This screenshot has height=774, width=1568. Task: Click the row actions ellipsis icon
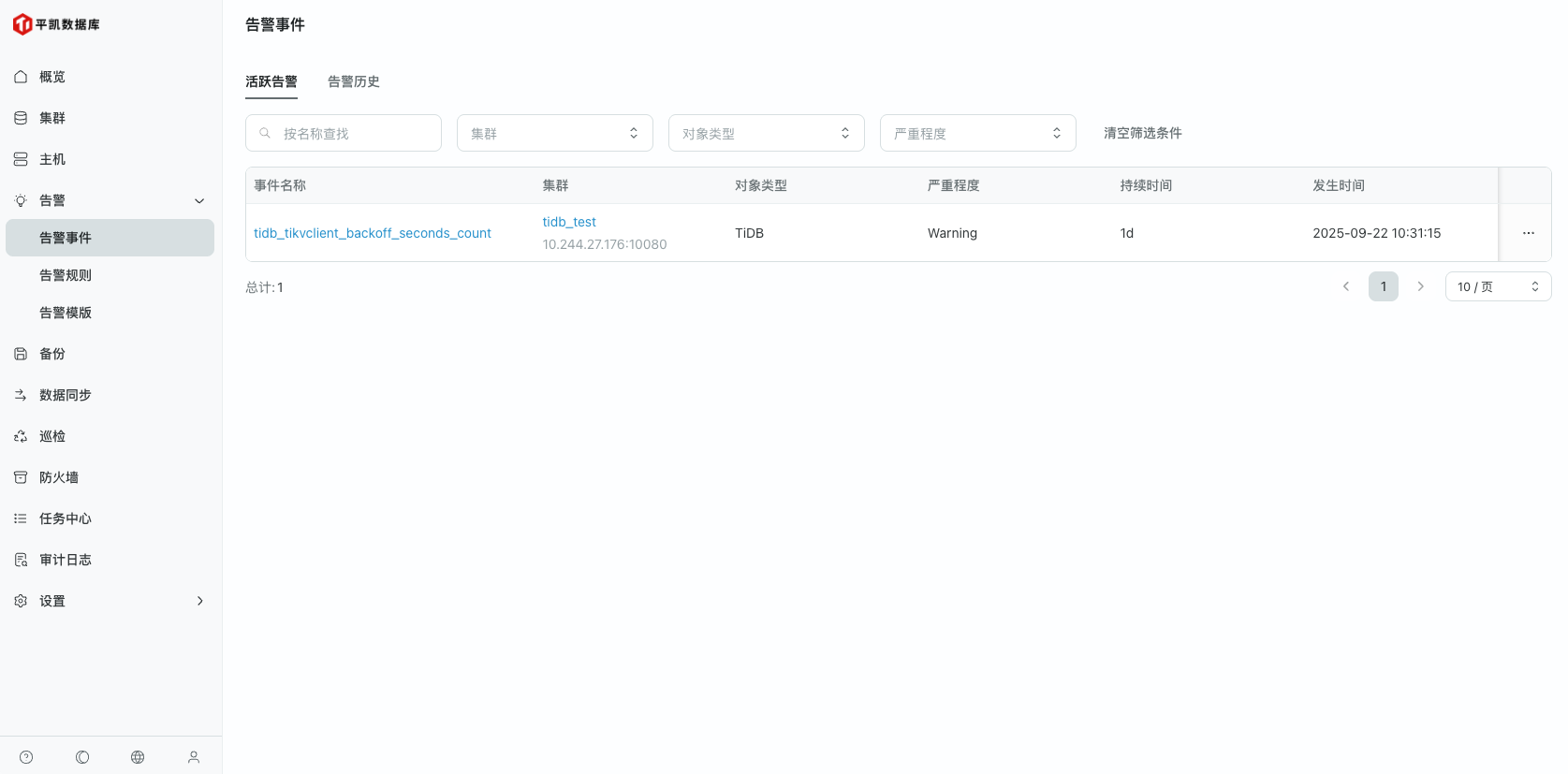click(1528, 233)
